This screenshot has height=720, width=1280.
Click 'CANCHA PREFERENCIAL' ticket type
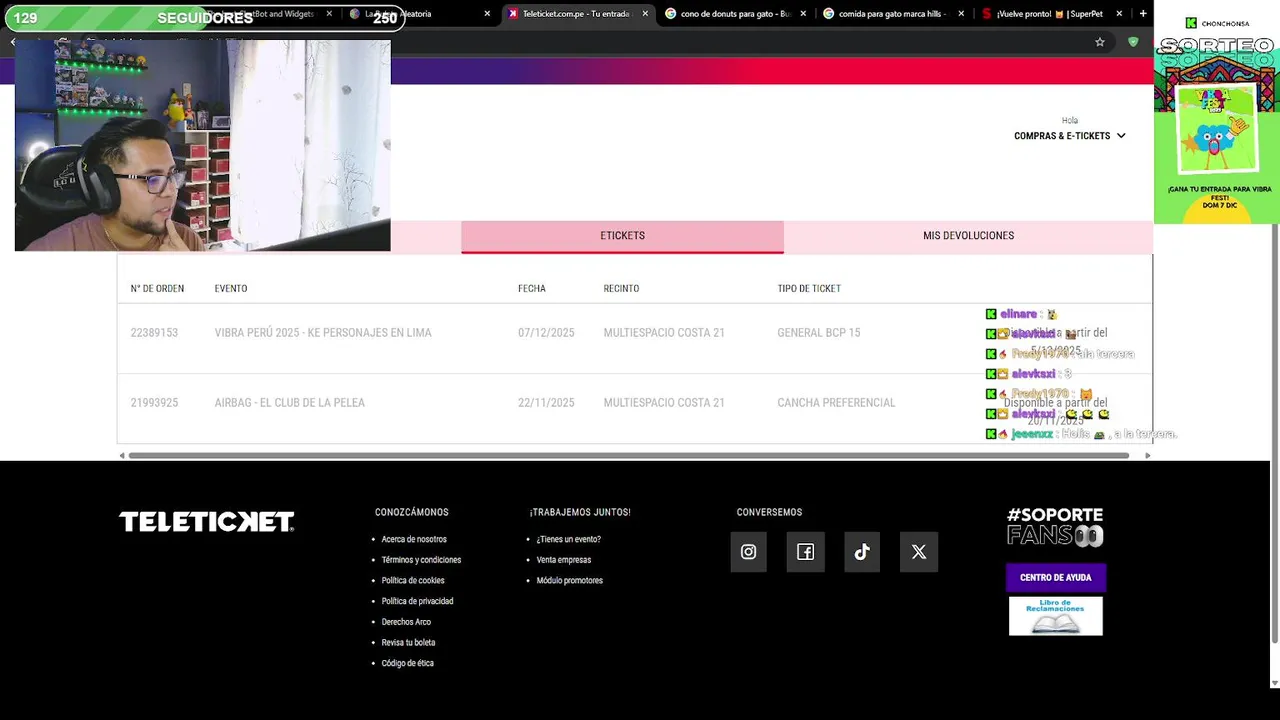(836, 403)
